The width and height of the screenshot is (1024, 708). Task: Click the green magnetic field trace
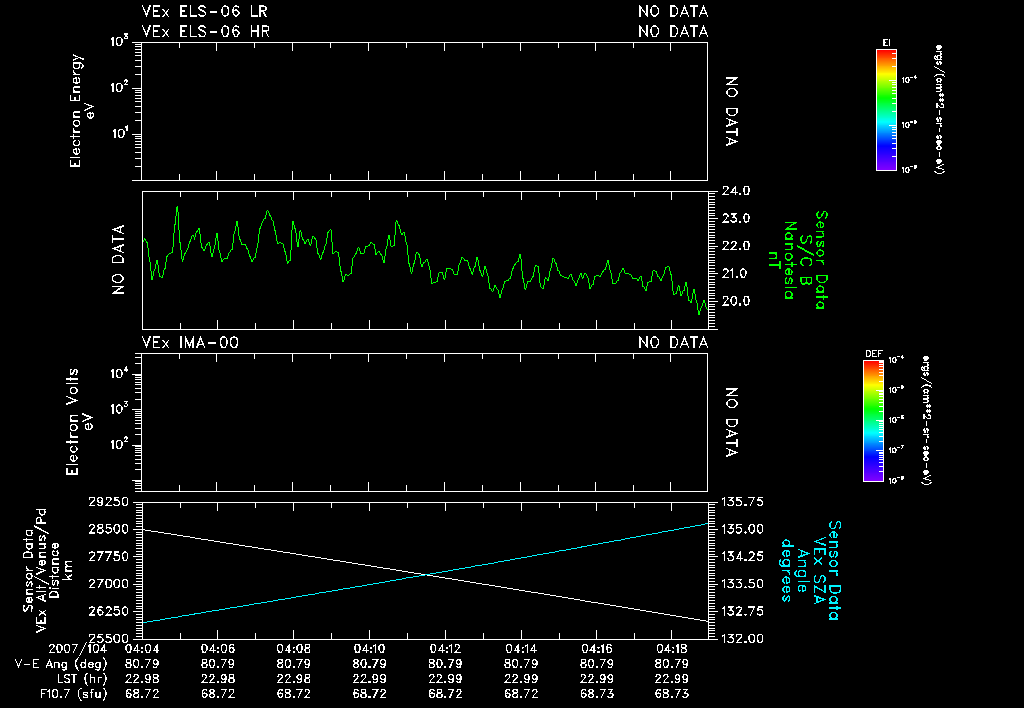[424, 260]
